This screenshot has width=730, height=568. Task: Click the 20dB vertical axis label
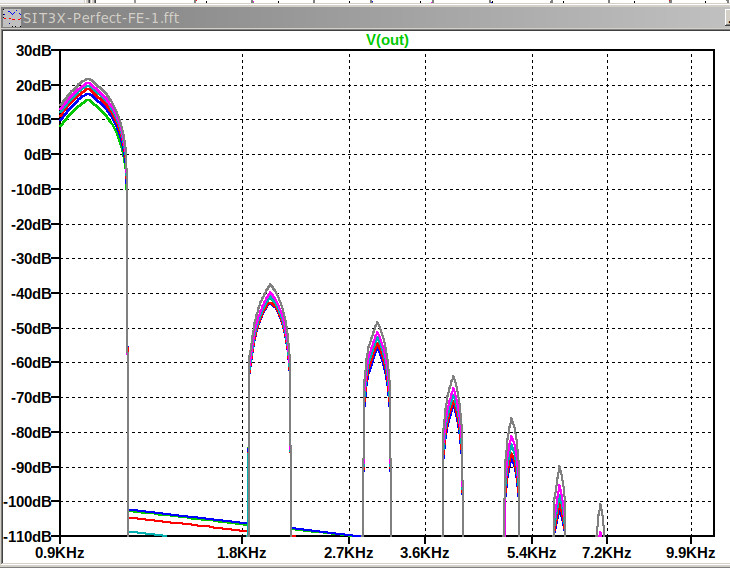34,86
